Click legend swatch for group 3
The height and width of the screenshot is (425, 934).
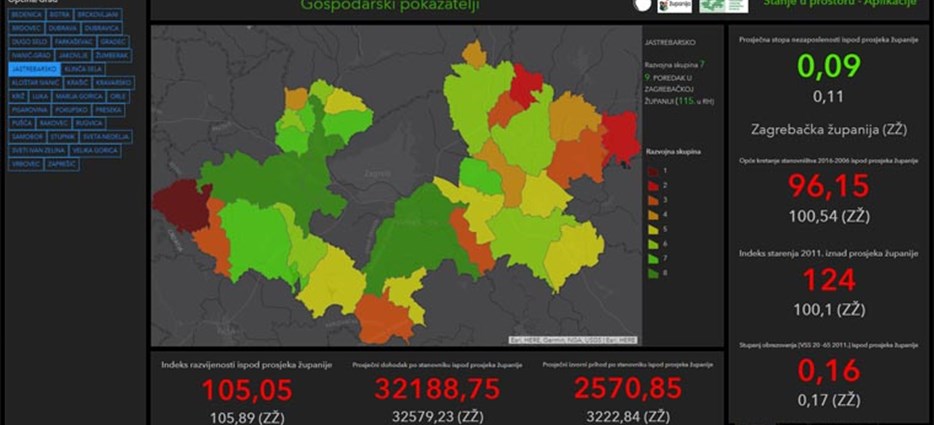click(x=653, y=200)
